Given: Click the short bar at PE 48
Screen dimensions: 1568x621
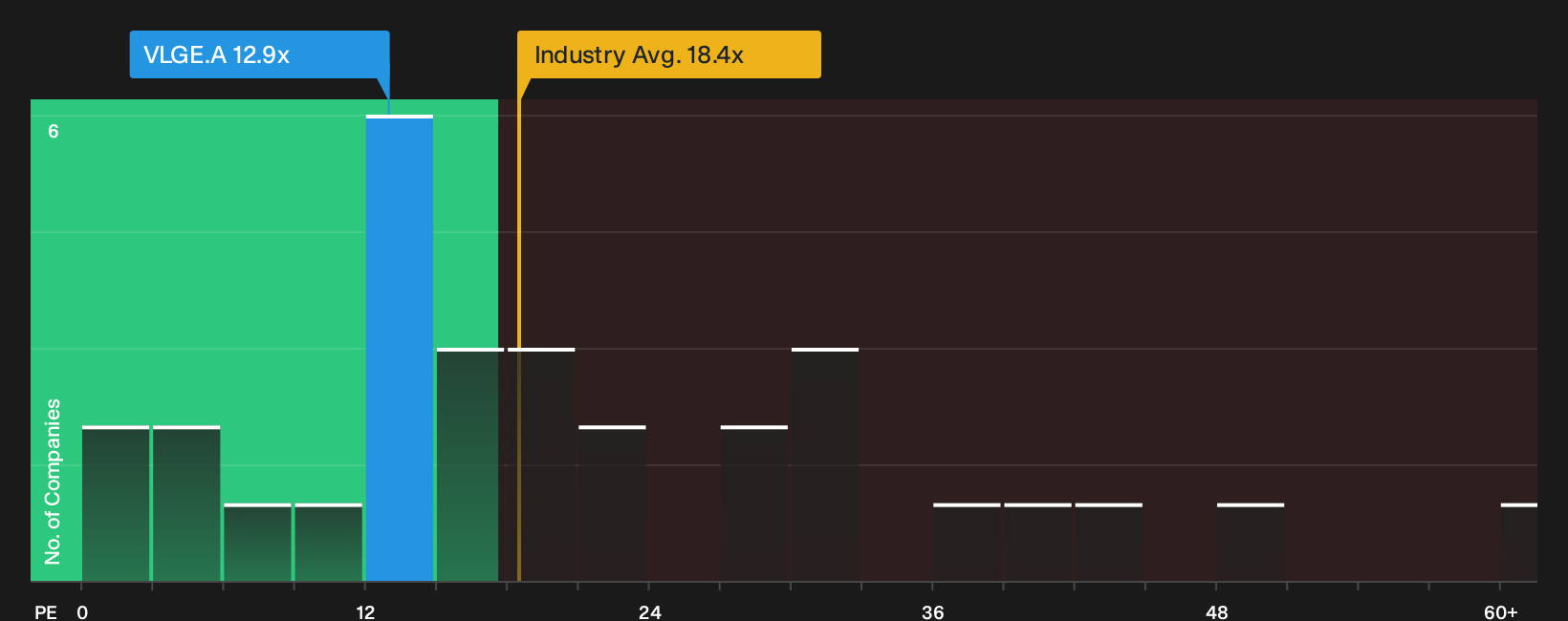Looking at the screenshot, I should 1251,542.
